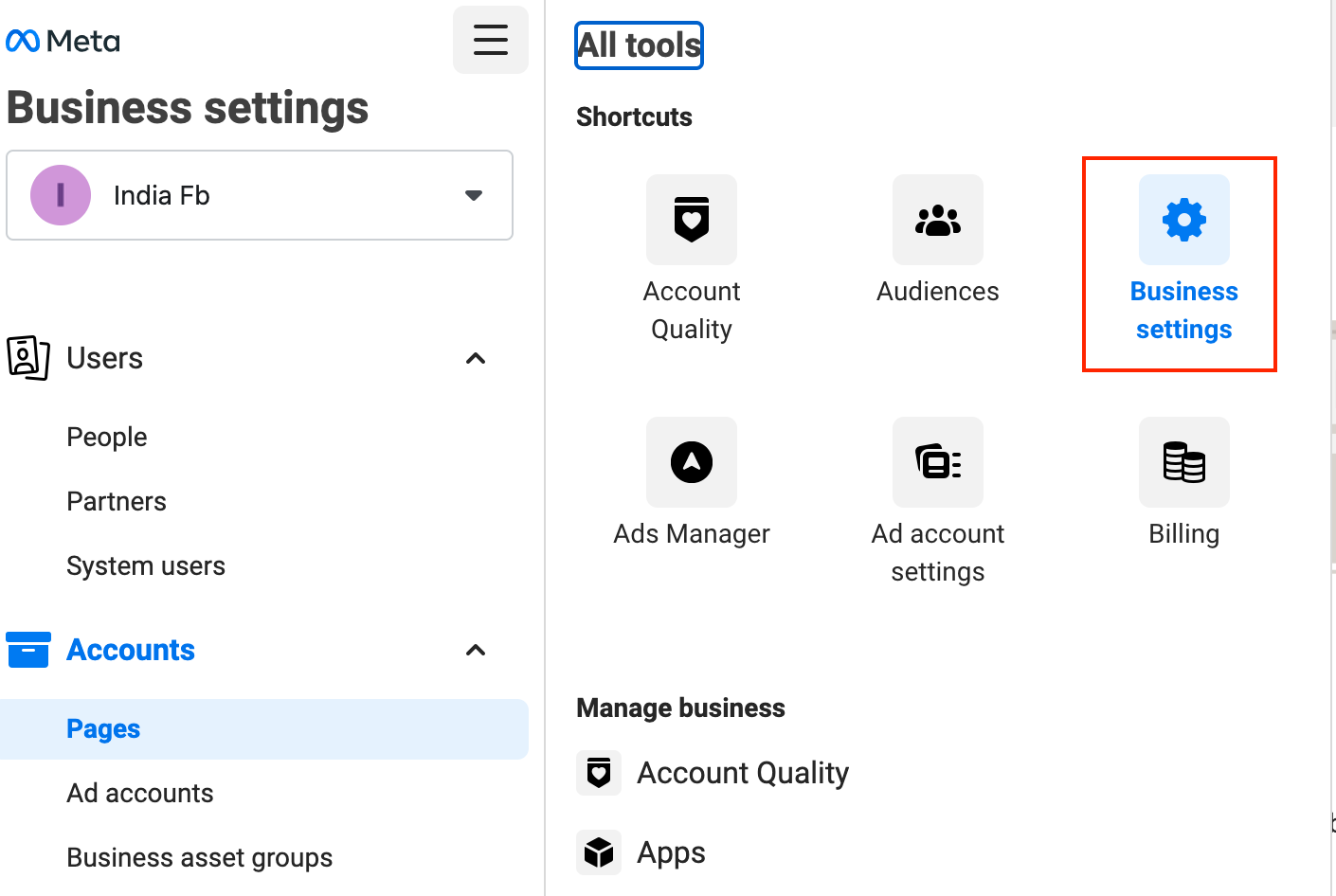Click the Ads Manager shortcut label
This screenshot has width=1336, height=896.
[x=692, y=534]
